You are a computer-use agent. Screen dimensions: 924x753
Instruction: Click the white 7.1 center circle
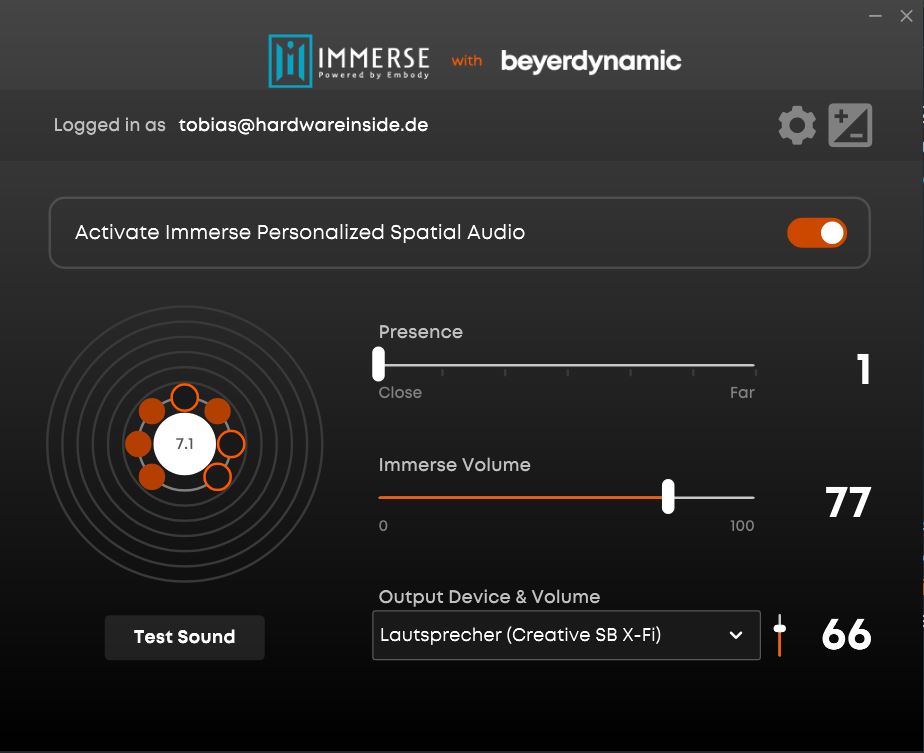click(184, 444)
